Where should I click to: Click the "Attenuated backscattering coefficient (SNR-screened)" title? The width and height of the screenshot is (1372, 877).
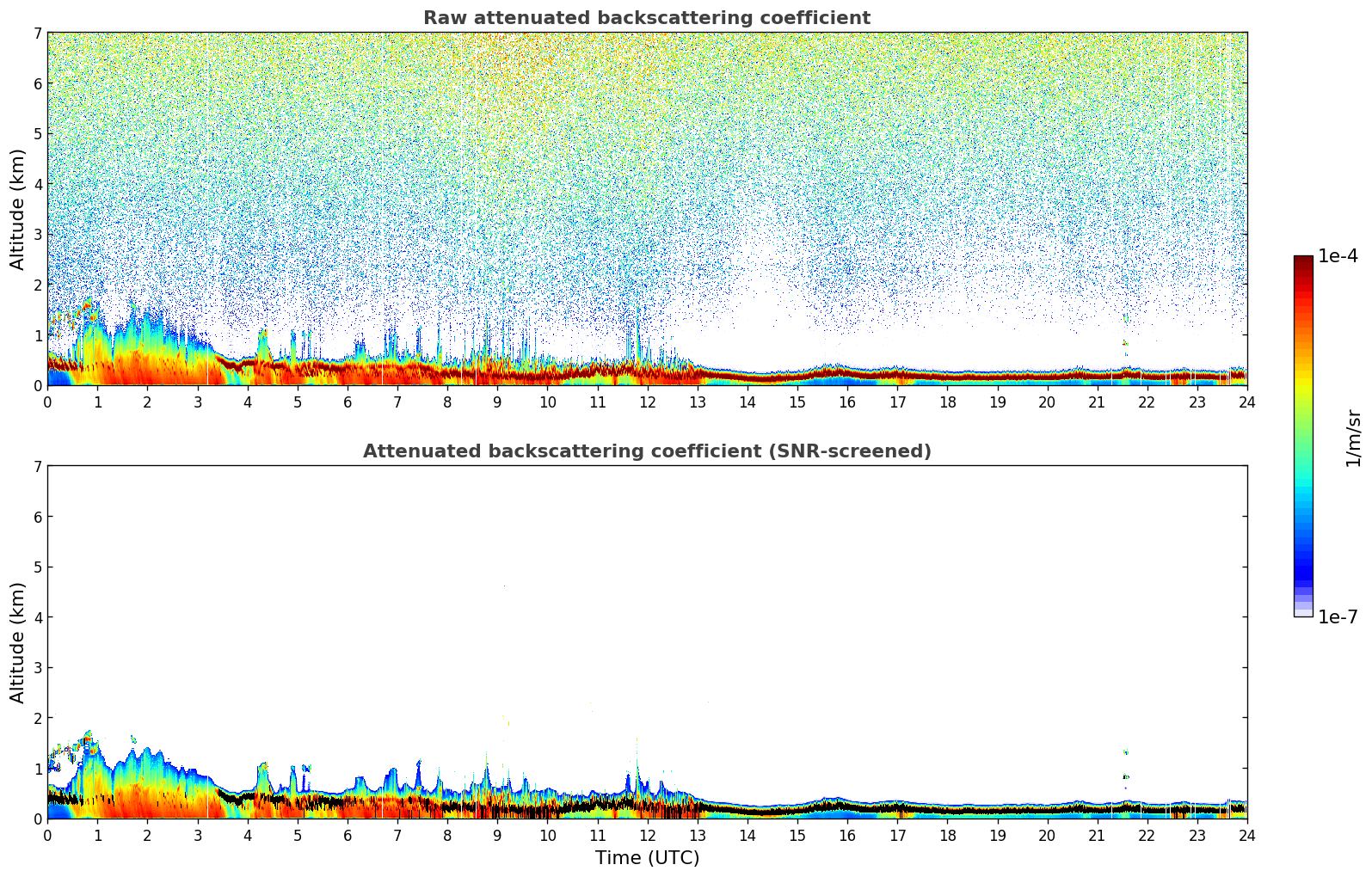(646, 451)
